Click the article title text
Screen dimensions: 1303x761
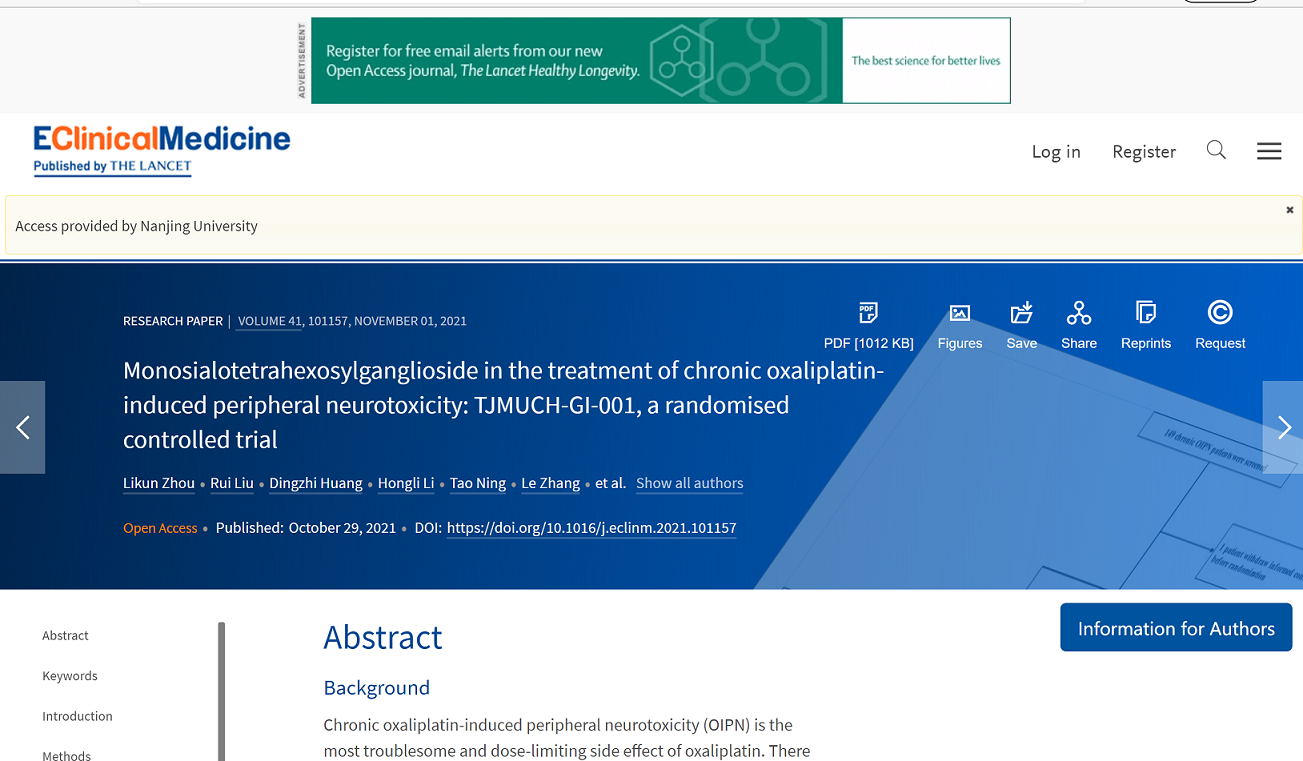click(504, 405)
